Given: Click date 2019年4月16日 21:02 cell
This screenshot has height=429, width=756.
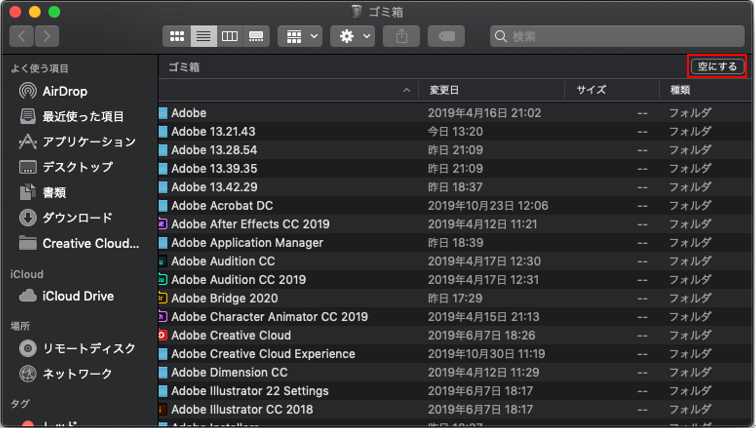Looking at the screenshot, I should (485, 113).
